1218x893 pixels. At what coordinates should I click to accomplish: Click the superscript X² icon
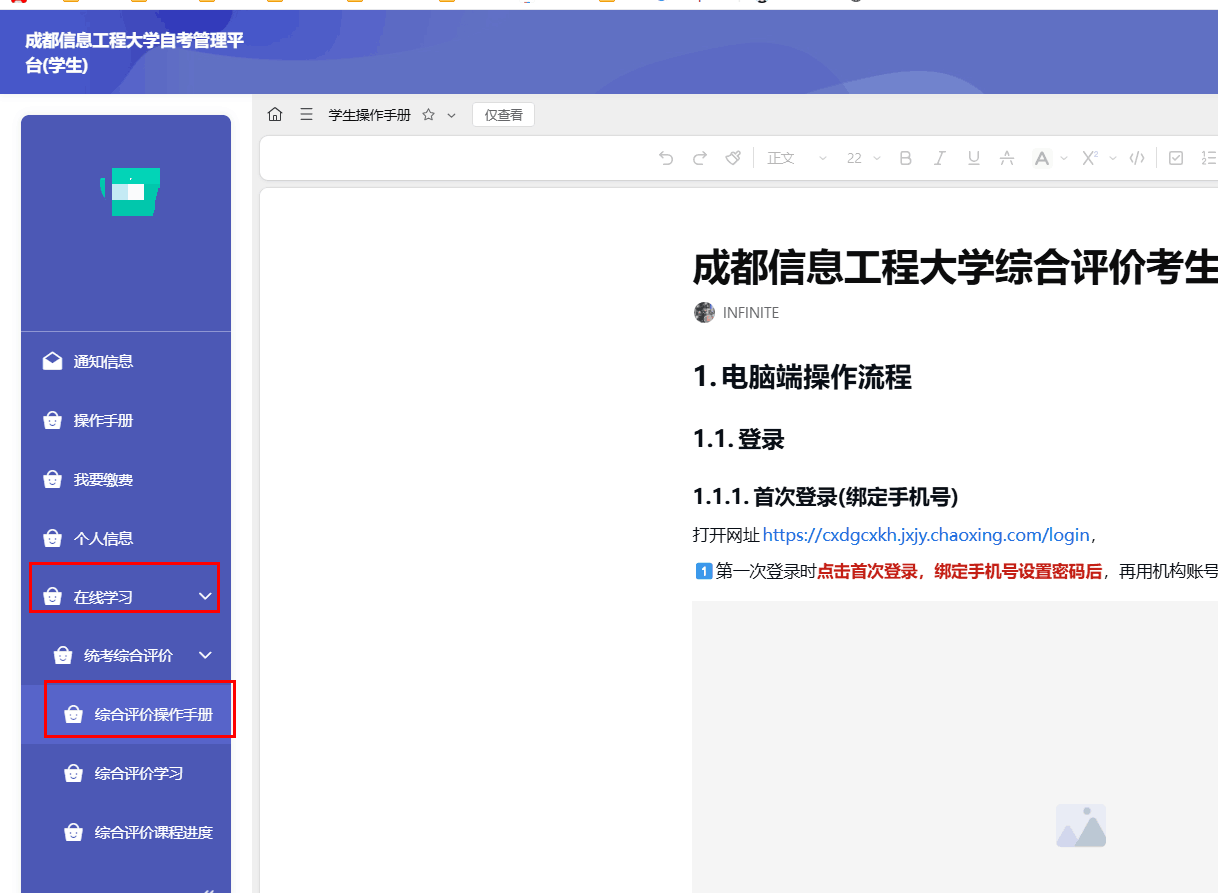coord(1090,158)
